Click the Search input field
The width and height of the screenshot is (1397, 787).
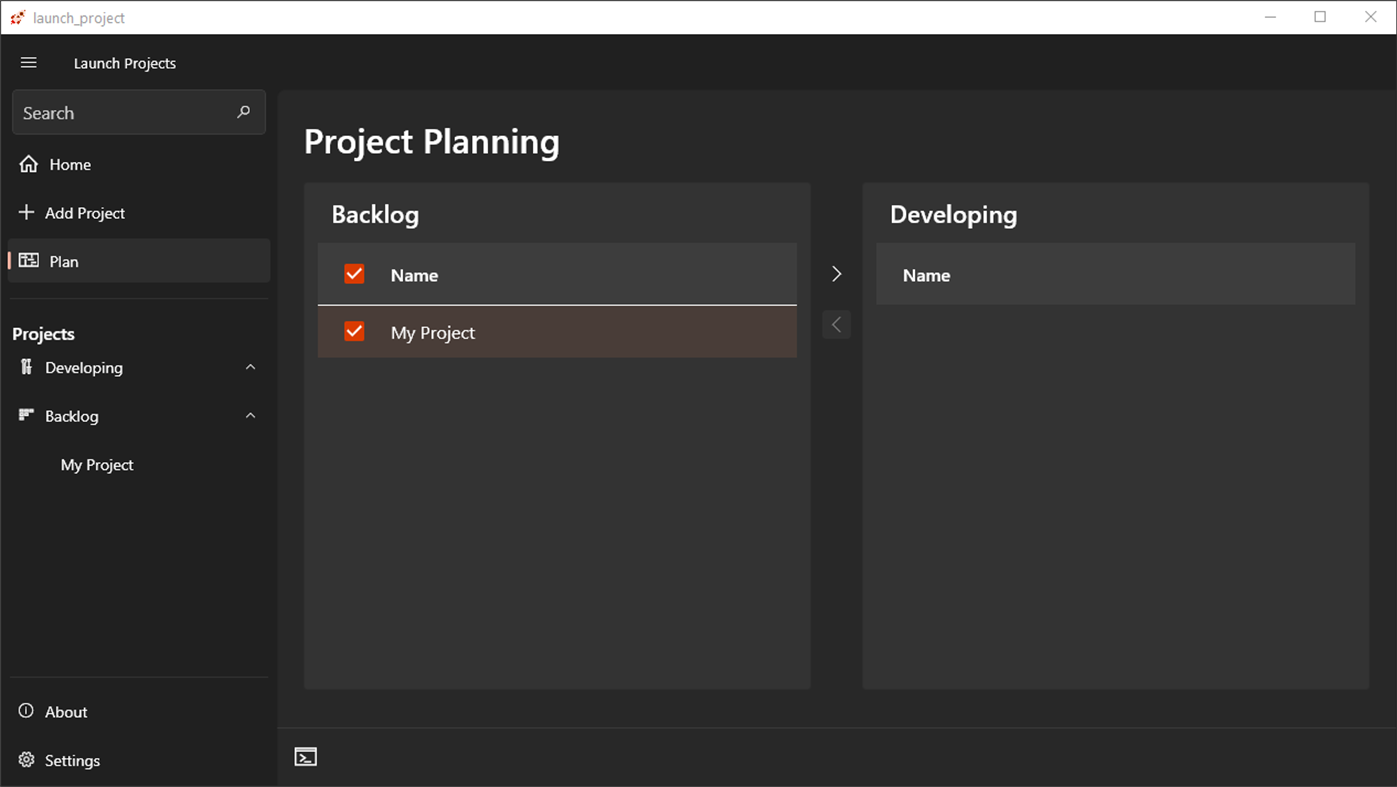tap(120, 113)
